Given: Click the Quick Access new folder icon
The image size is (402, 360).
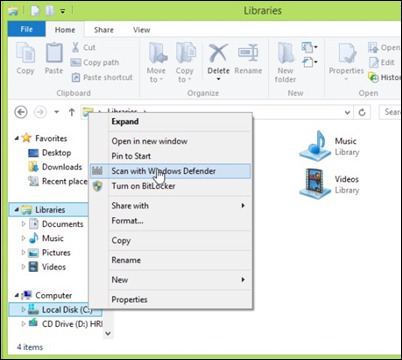Looking at the screenshot, I should click(x=50, y=11).
